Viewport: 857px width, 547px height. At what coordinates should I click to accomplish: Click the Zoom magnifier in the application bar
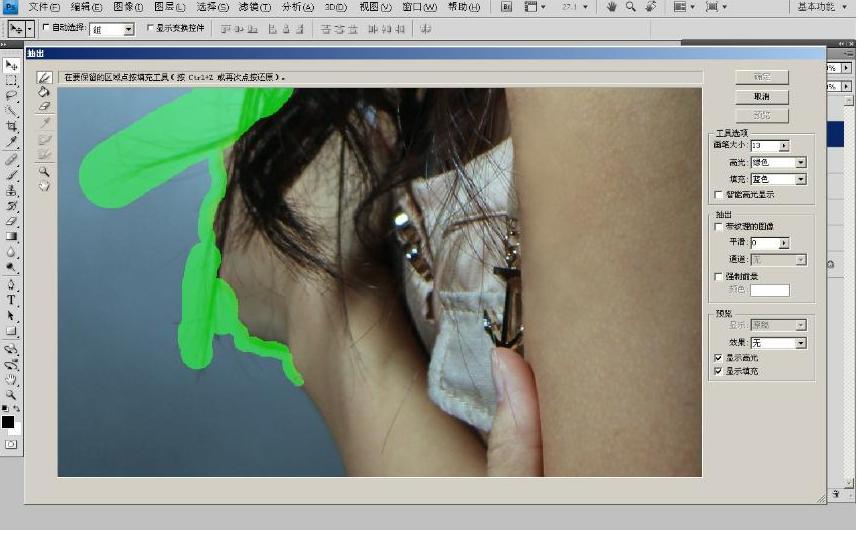(631, 7)
